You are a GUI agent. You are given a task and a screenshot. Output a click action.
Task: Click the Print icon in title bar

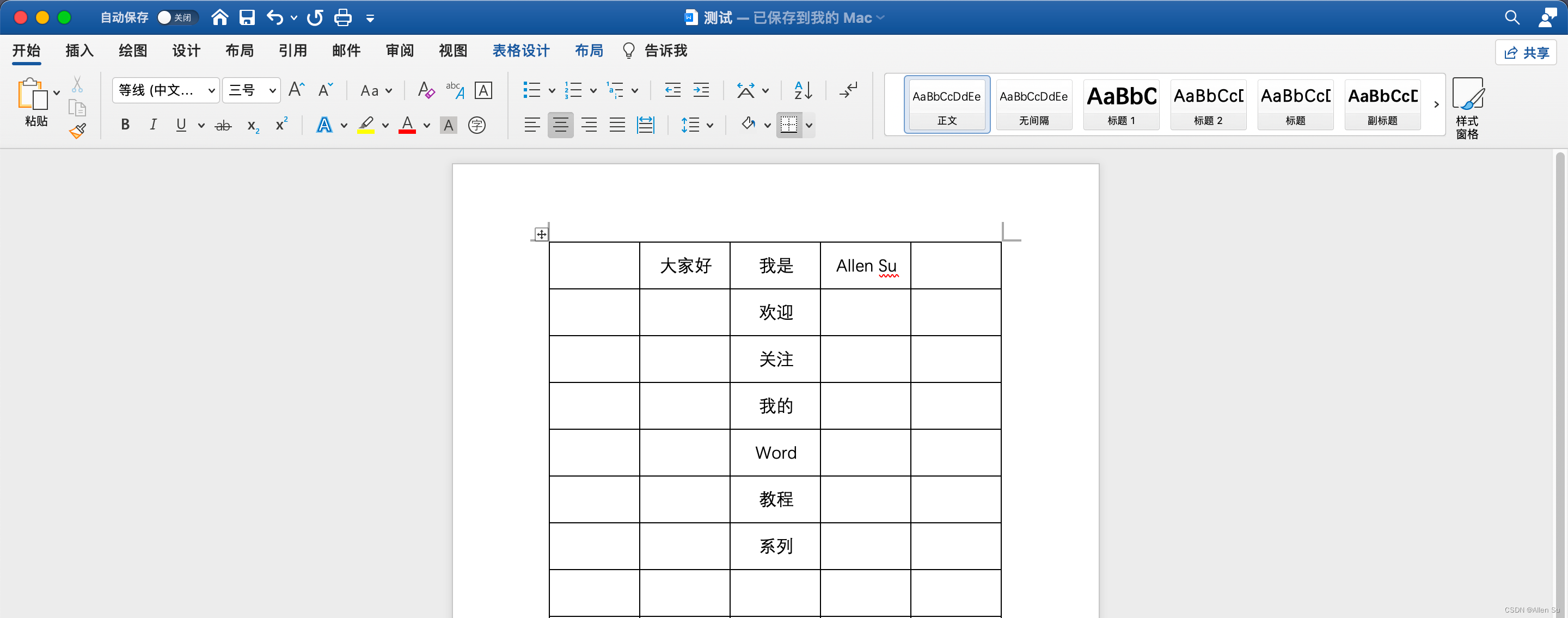coord(342,17)
